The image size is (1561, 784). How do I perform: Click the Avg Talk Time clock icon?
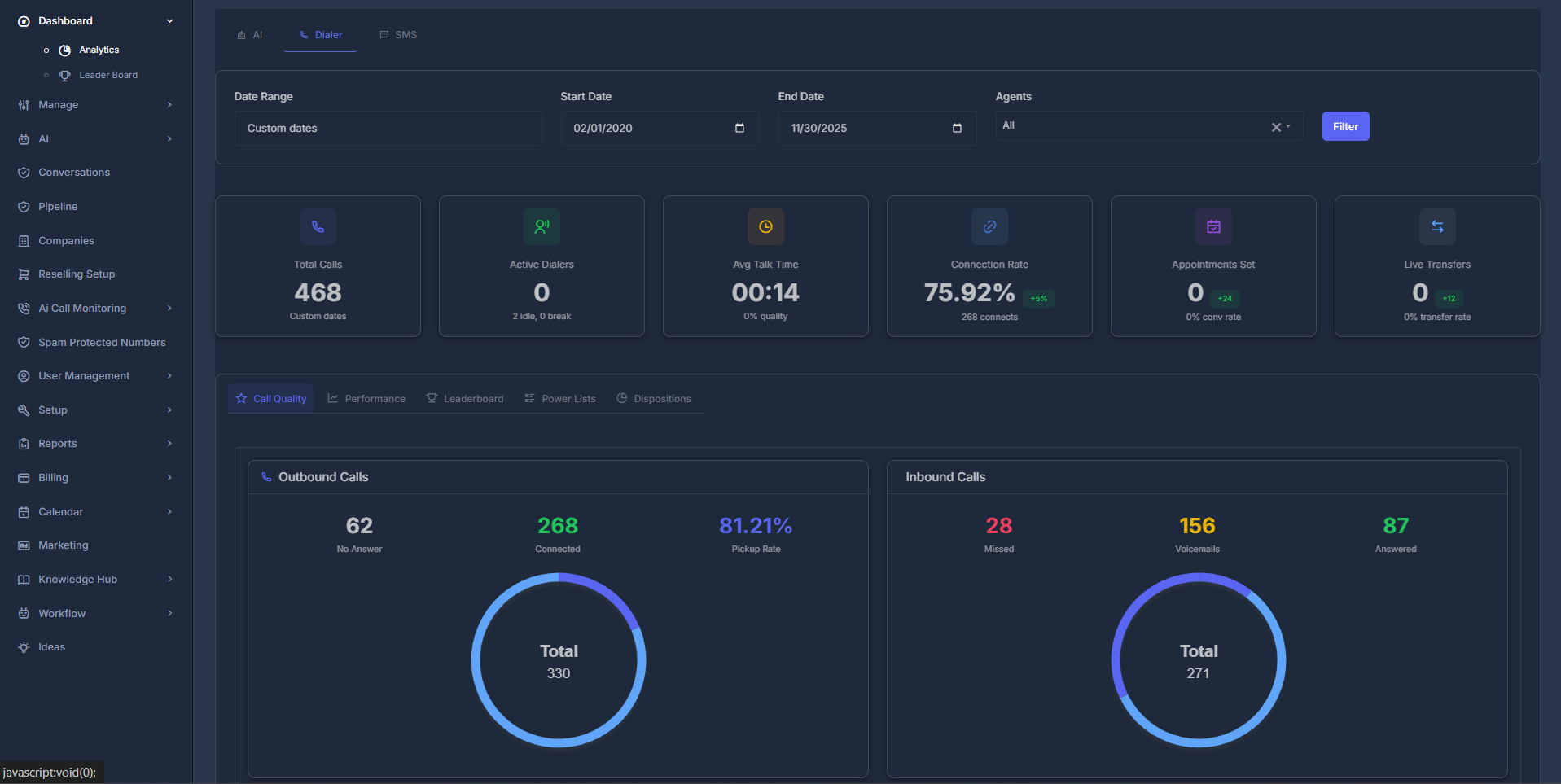pos(765,226)
